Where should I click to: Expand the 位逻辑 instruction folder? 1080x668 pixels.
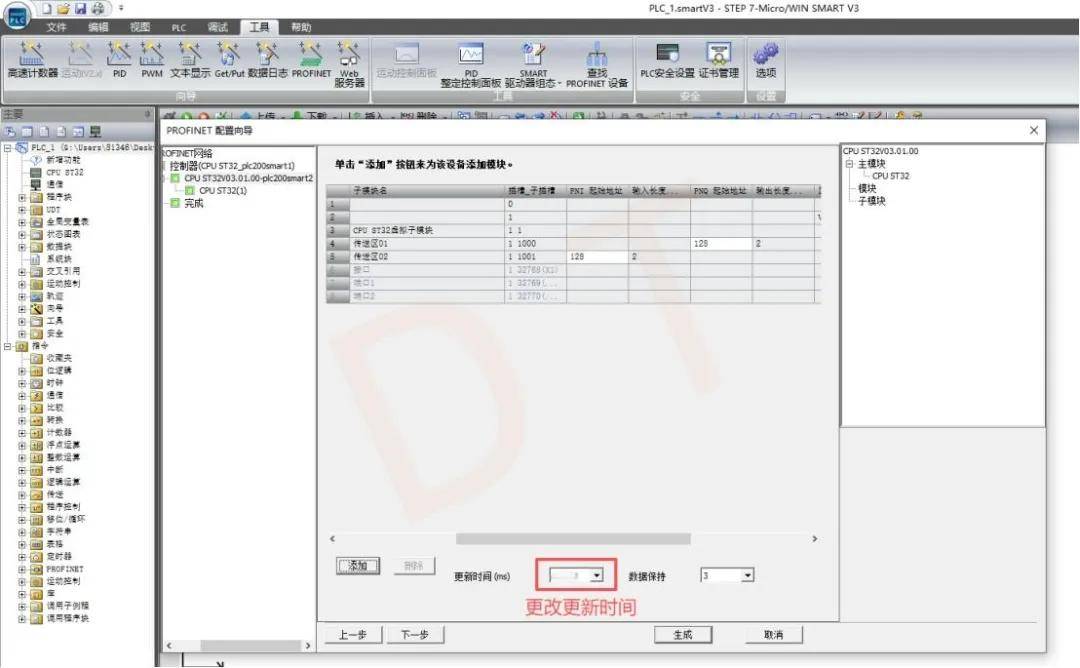click(x=22, y=371)
